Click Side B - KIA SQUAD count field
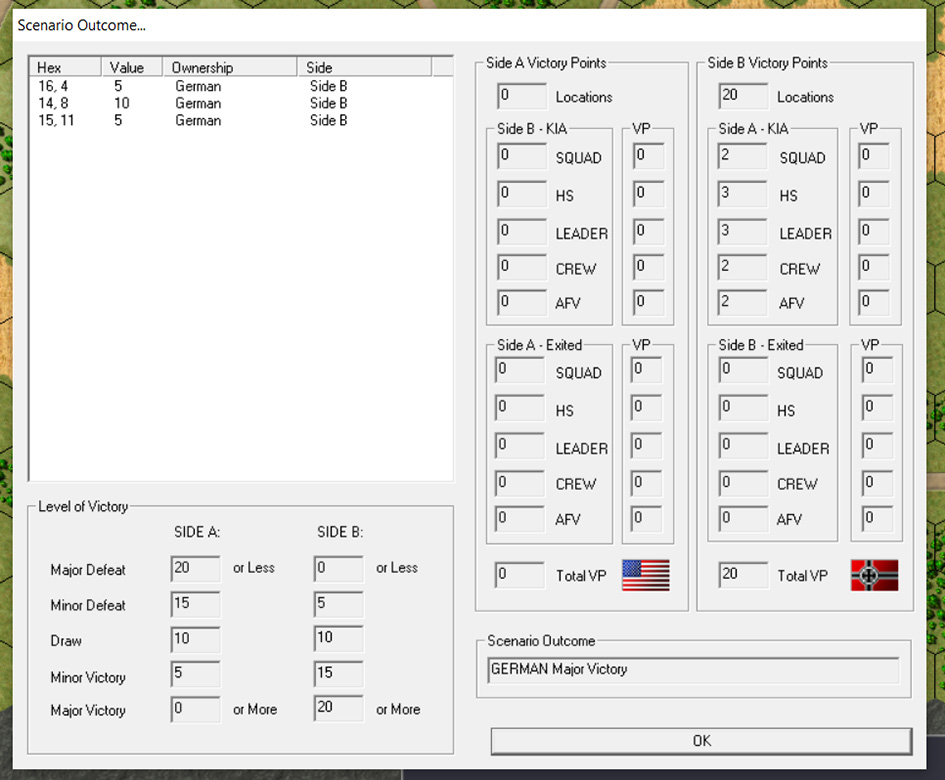Image resolution: width=945 pixels, height=780 pixels. 522,156
